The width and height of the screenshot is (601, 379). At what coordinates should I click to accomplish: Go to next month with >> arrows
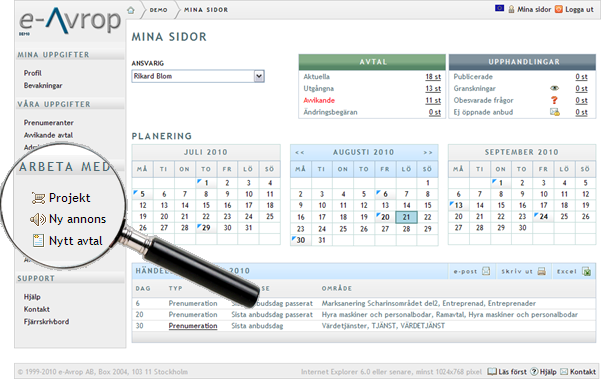428,153
